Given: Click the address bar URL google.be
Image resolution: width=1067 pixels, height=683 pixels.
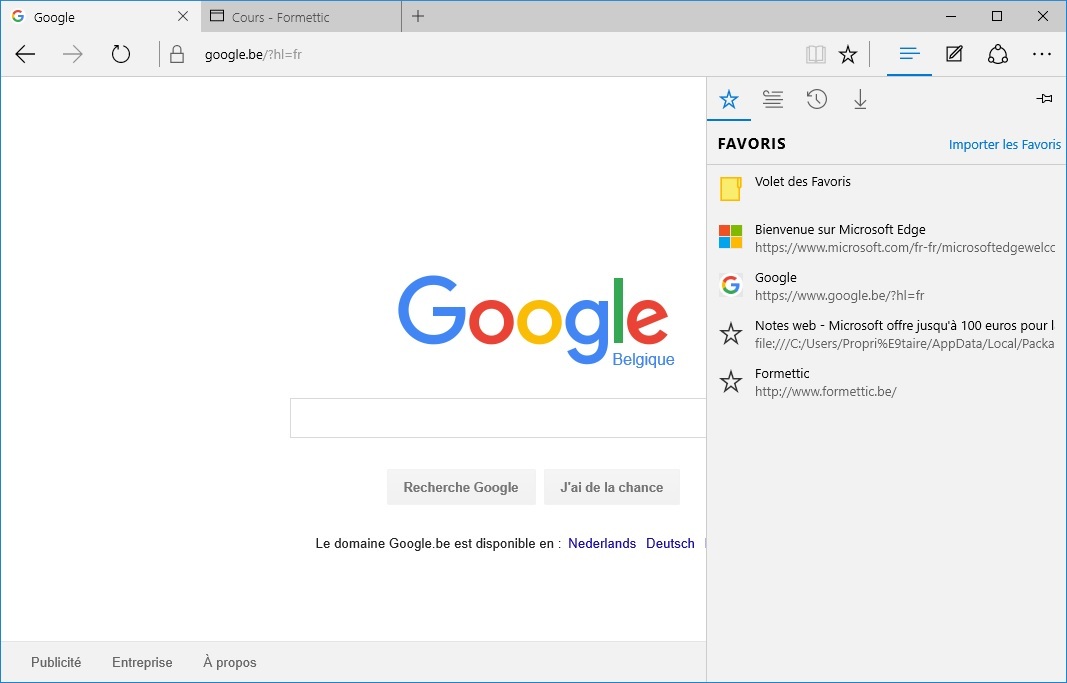Looking at the screenshot, I should pyautogui.click(x=253, y=54).
